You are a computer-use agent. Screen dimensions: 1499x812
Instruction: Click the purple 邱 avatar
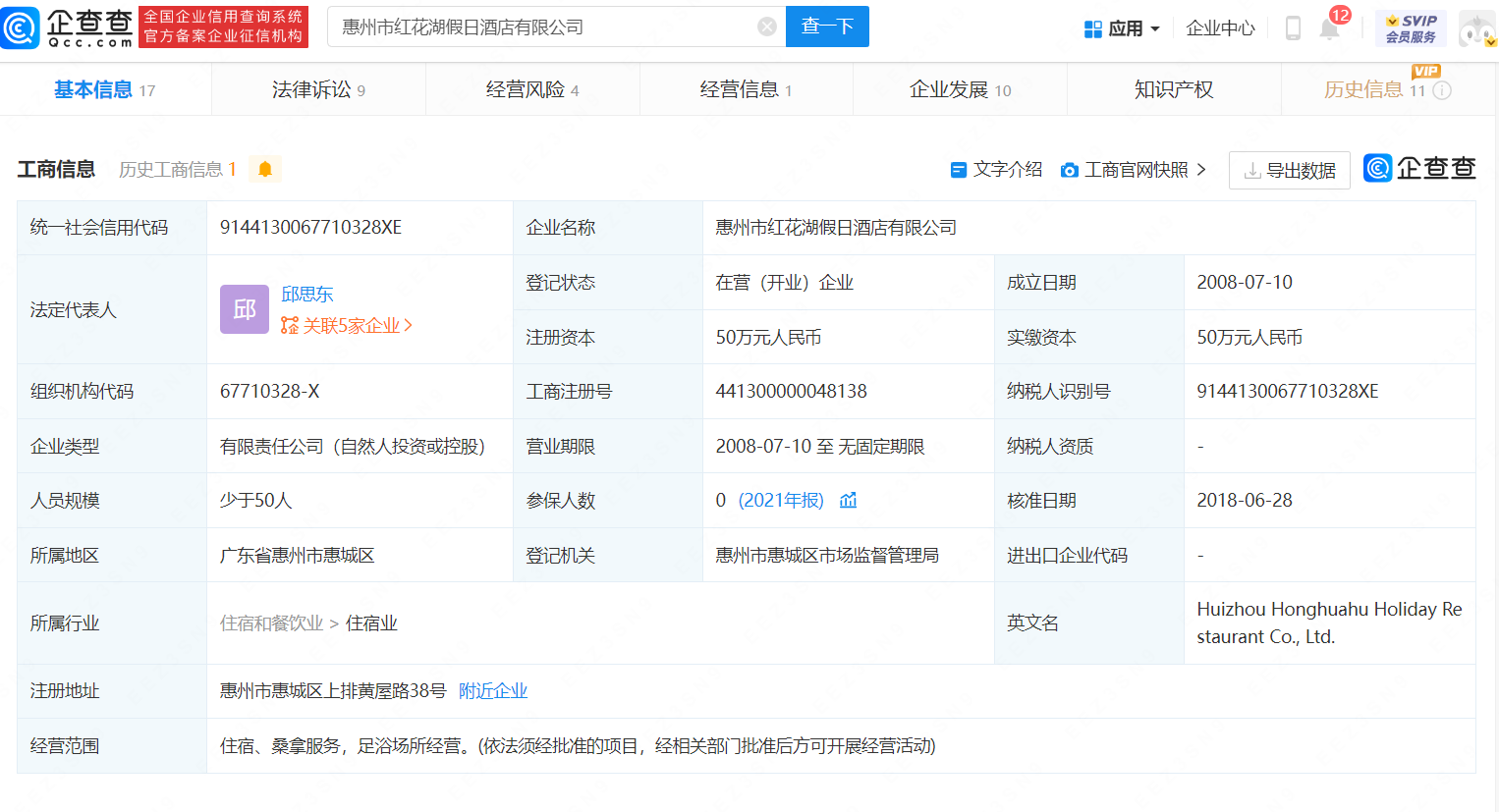click(245, 309)
